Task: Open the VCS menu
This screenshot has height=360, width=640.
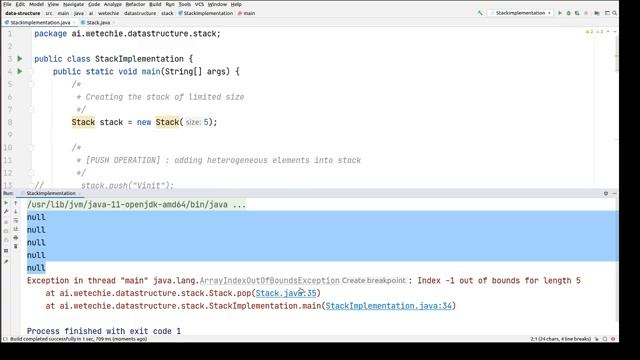Action: pos(199,4)
